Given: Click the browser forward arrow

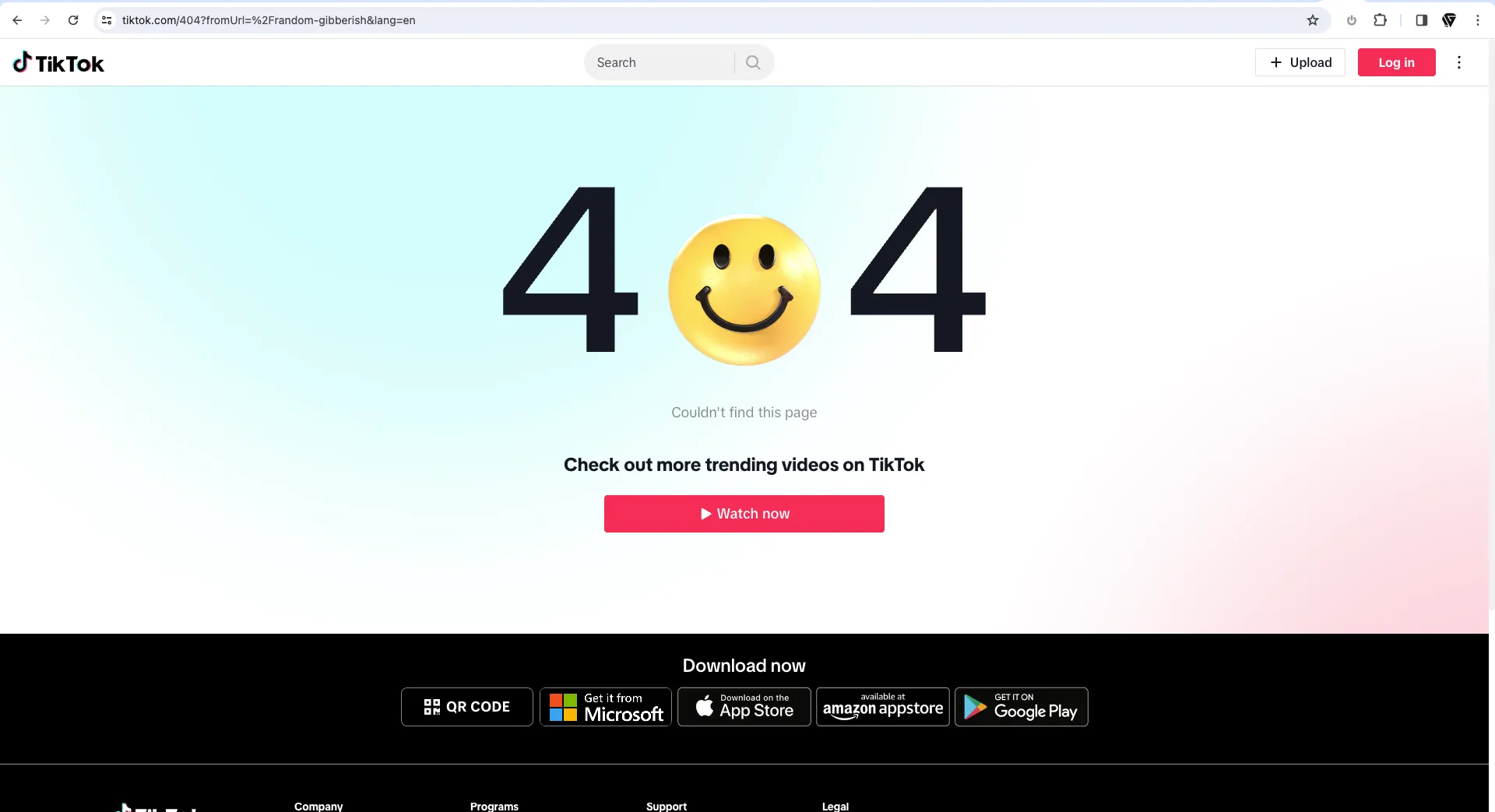Looking at the screenshot, I should [x=45, y=20].
